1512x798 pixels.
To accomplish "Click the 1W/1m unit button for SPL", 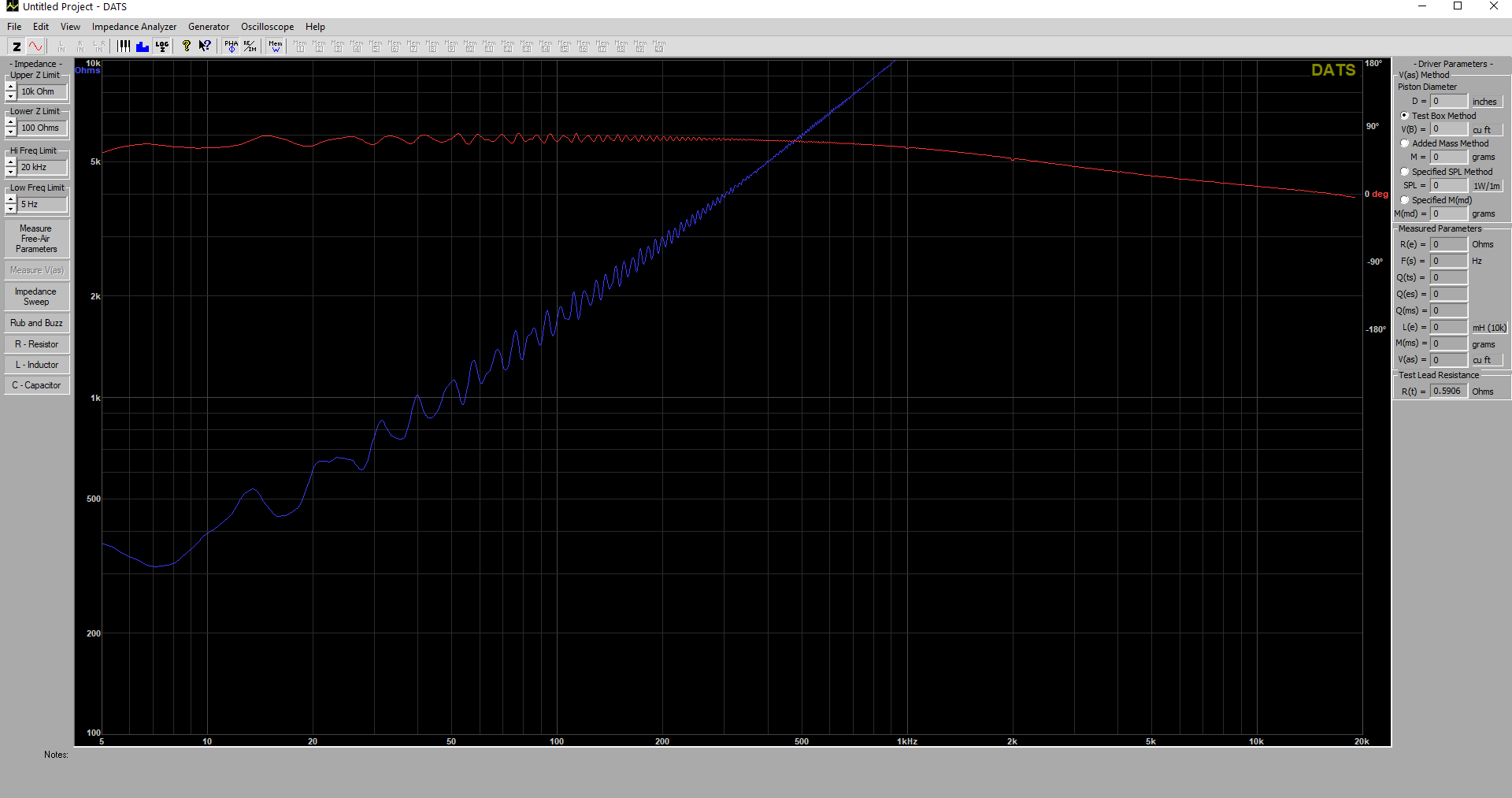I will click(x=1487, y=186).
